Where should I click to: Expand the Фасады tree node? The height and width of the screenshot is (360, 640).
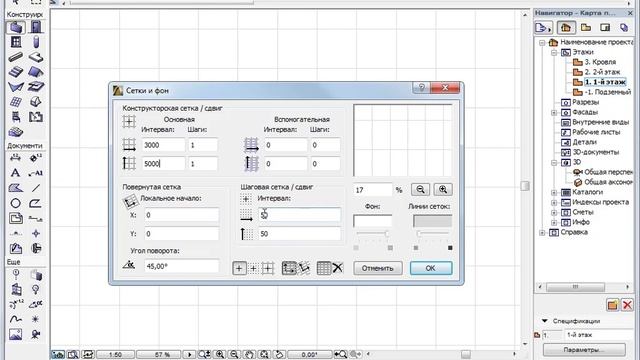tap(554, 112)
